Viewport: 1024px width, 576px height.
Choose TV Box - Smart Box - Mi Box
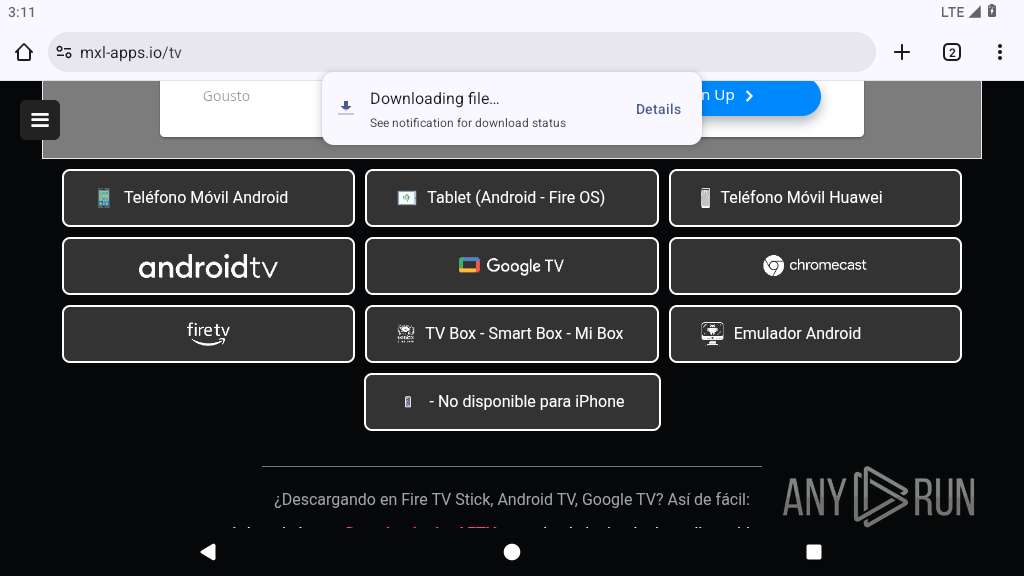[512, 334]
